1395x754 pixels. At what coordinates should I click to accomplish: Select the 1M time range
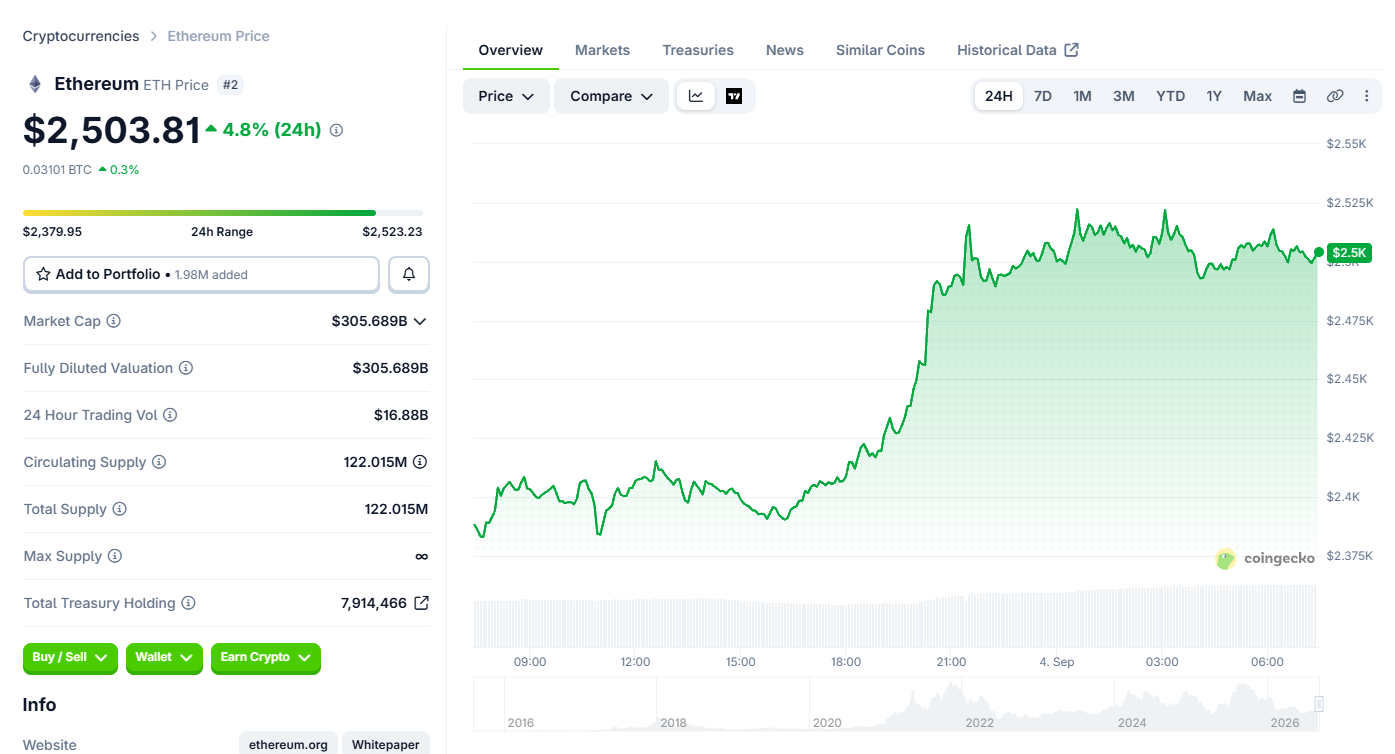(1082, 96)
